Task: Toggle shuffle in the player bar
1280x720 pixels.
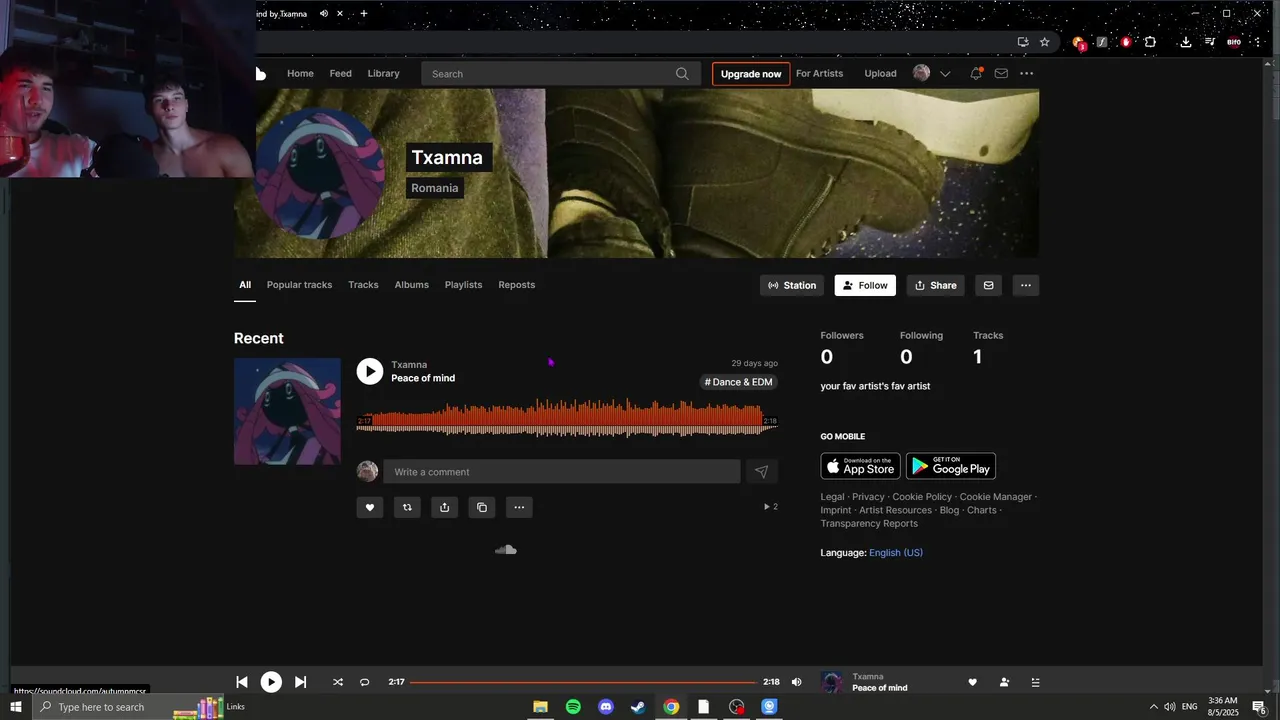Action: (x=338, y=682)
